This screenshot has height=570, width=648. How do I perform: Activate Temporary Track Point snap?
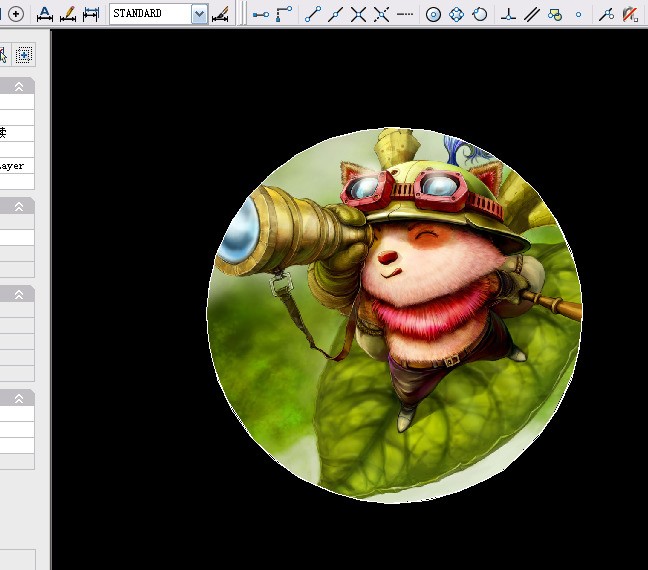pyautogui.click(x=261, y=14)
